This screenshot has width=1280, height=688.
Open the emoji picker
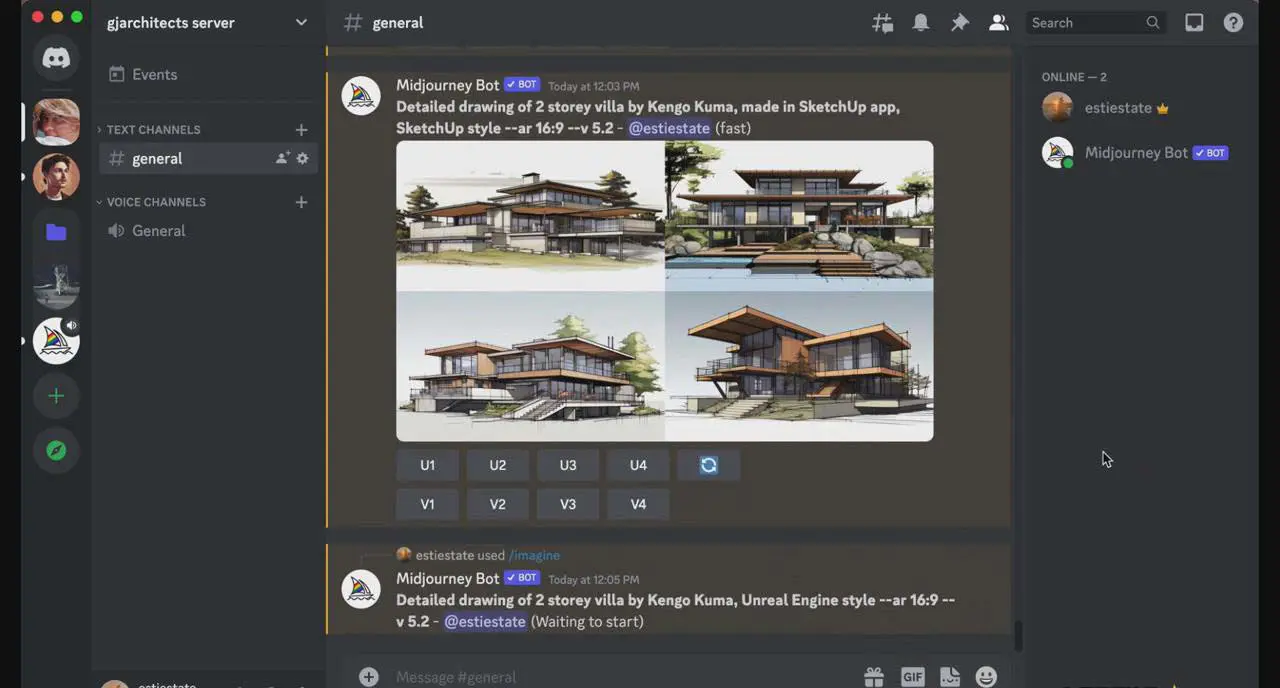click(x=986, y=677)
